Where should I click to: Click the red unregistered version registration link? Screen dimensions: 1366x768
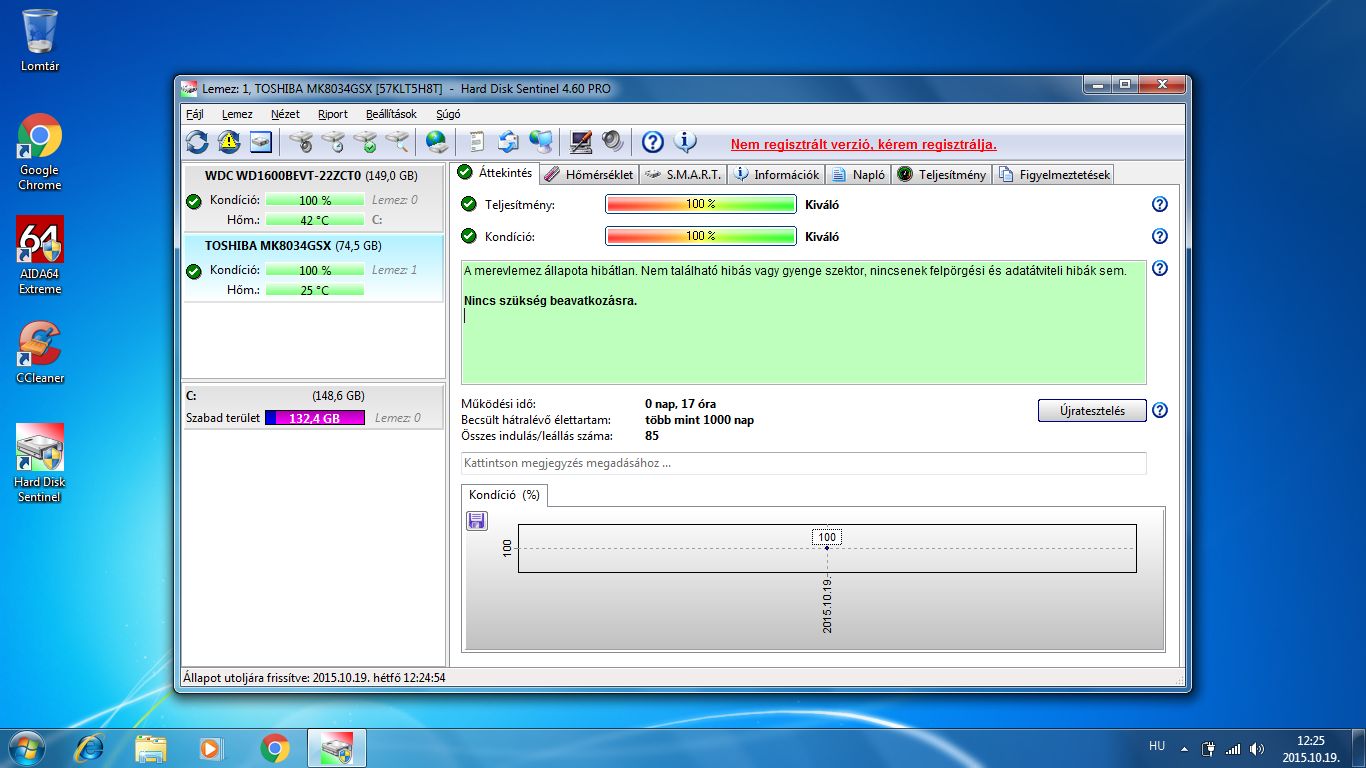tap(863, 145)
